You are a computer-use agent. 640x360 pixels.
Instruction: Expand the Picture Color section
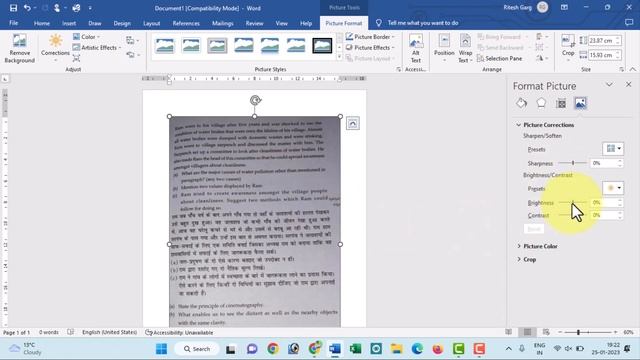click(x=519, y=246)
